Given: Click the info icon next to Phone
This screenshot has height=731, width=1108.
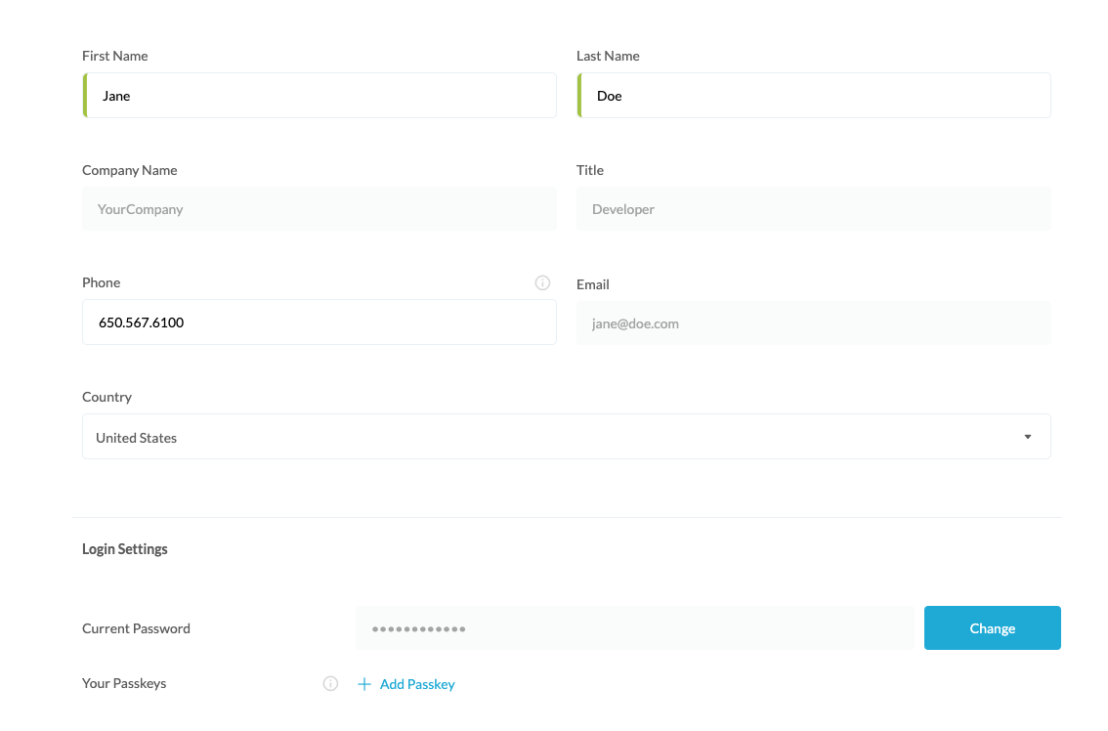Looking at the screenshot, I should (x=542, y=283).
